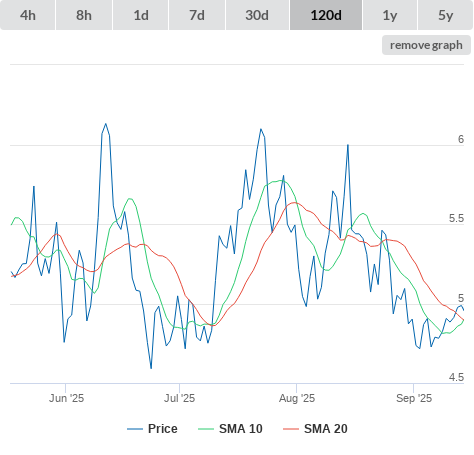Click the Sep '25 axis label
This screenshot has height=455, width=474.
tap(414, 398)
